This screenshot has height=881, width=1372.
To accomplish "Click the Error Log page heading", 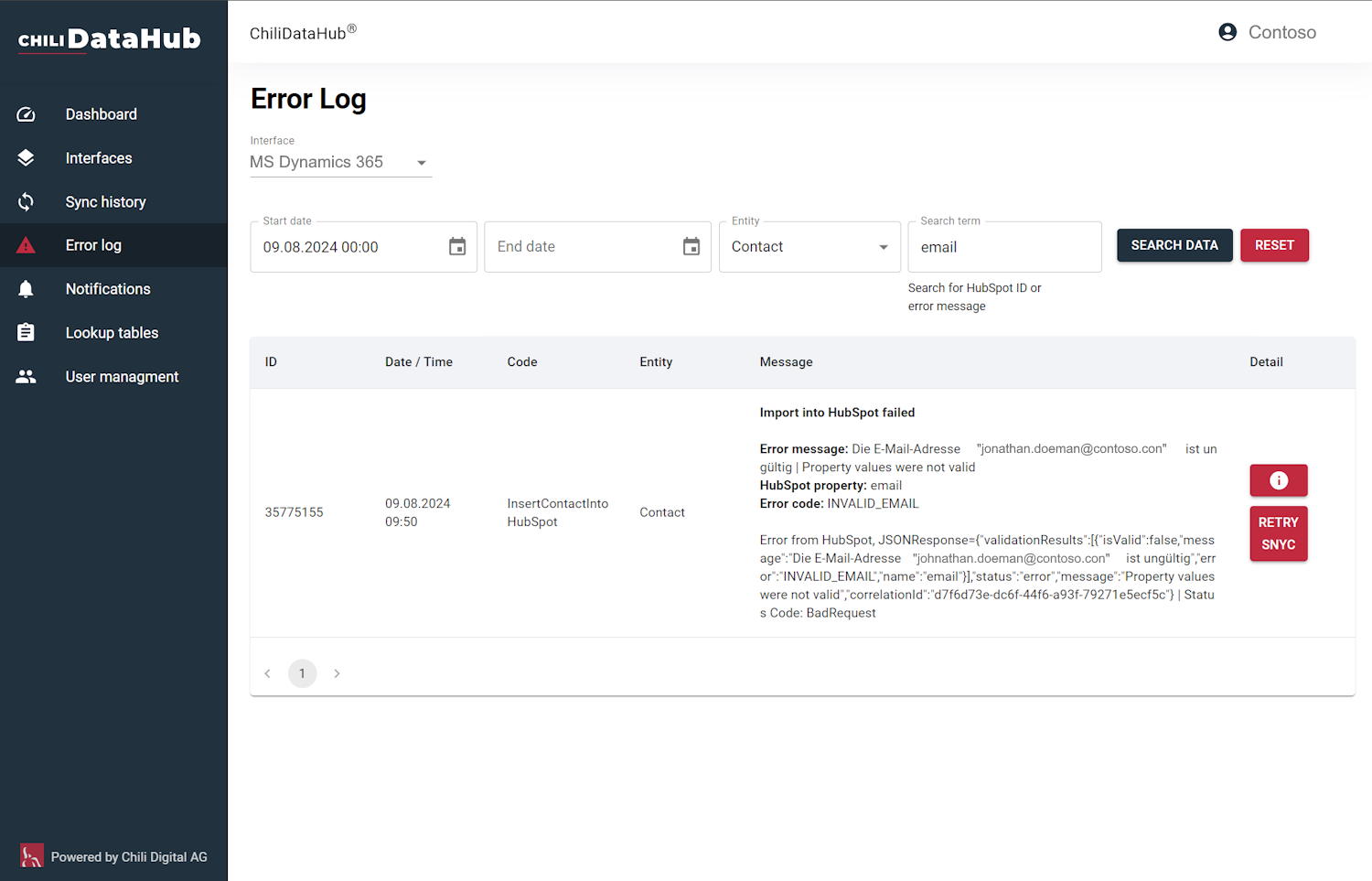I will pos(308,99).
